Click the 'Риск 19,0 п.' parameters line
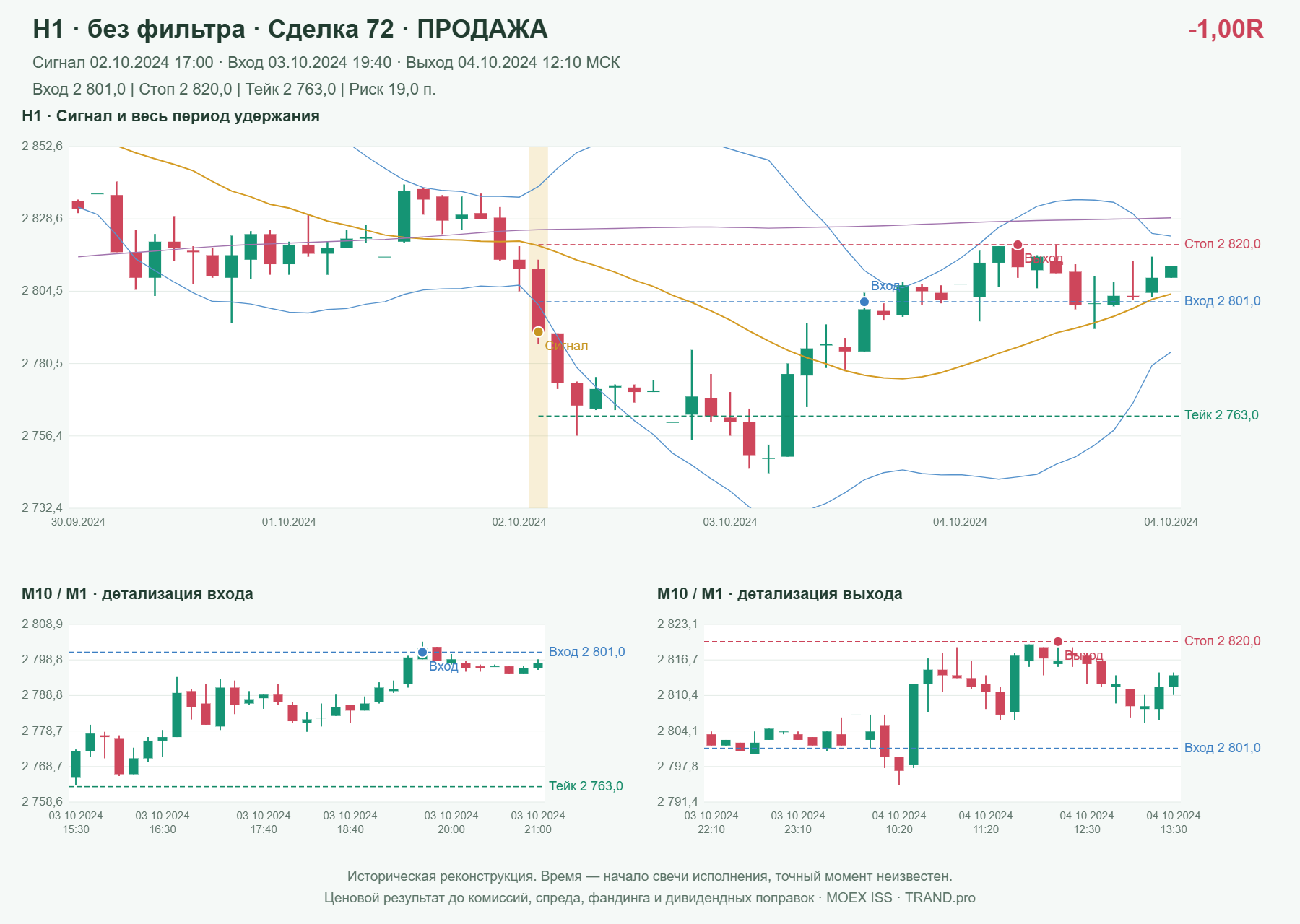The height and width of the screenshot is (924, 1300). point(234,90)
